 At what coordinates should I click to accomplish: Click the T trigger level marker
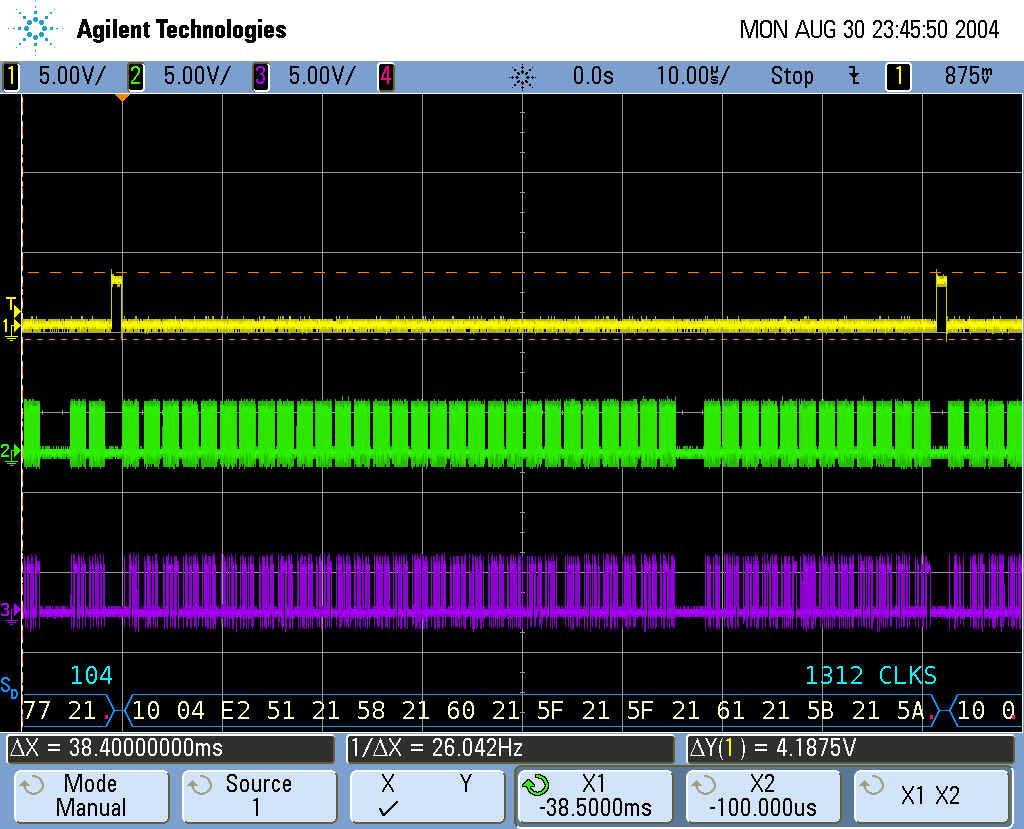point(11,304)
